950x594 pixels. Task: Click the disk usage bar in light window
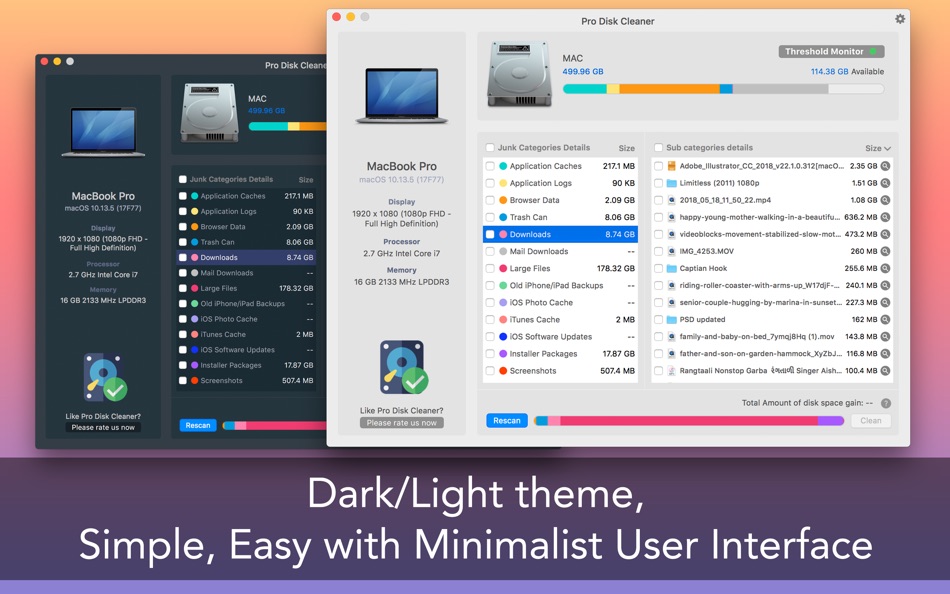coord(723,89)
